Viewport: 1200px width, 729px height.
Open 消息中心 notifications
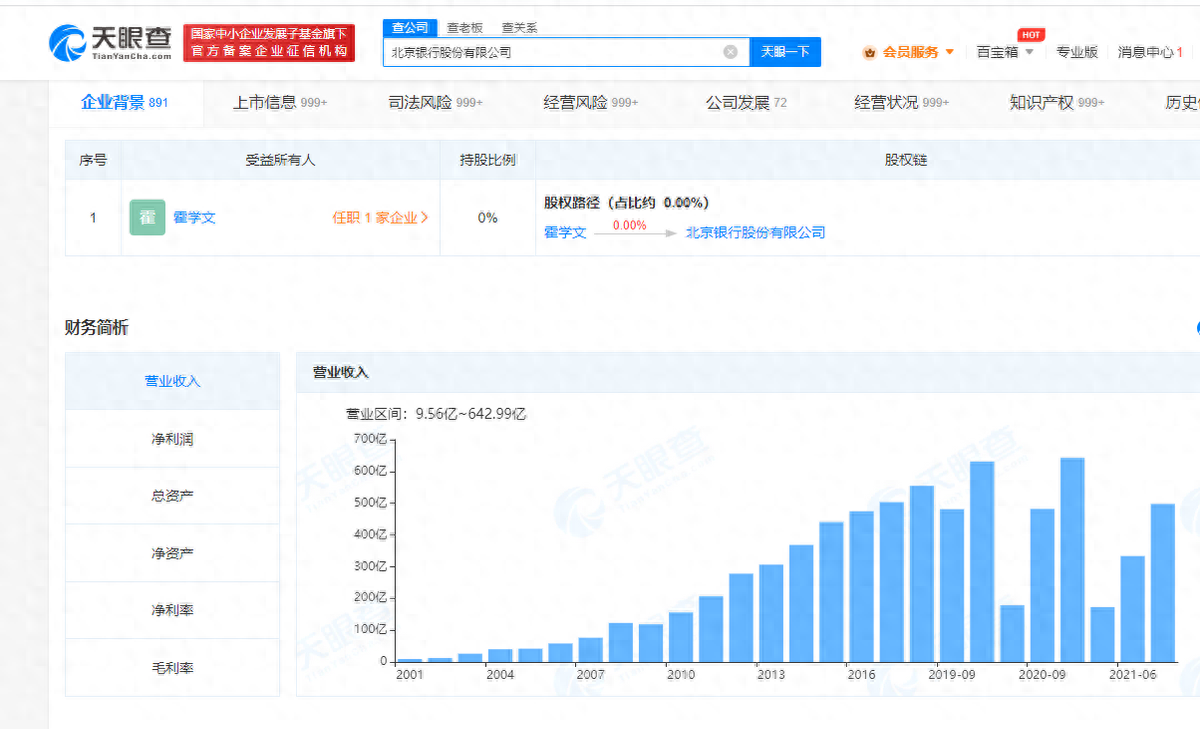tap(1150, 52)
